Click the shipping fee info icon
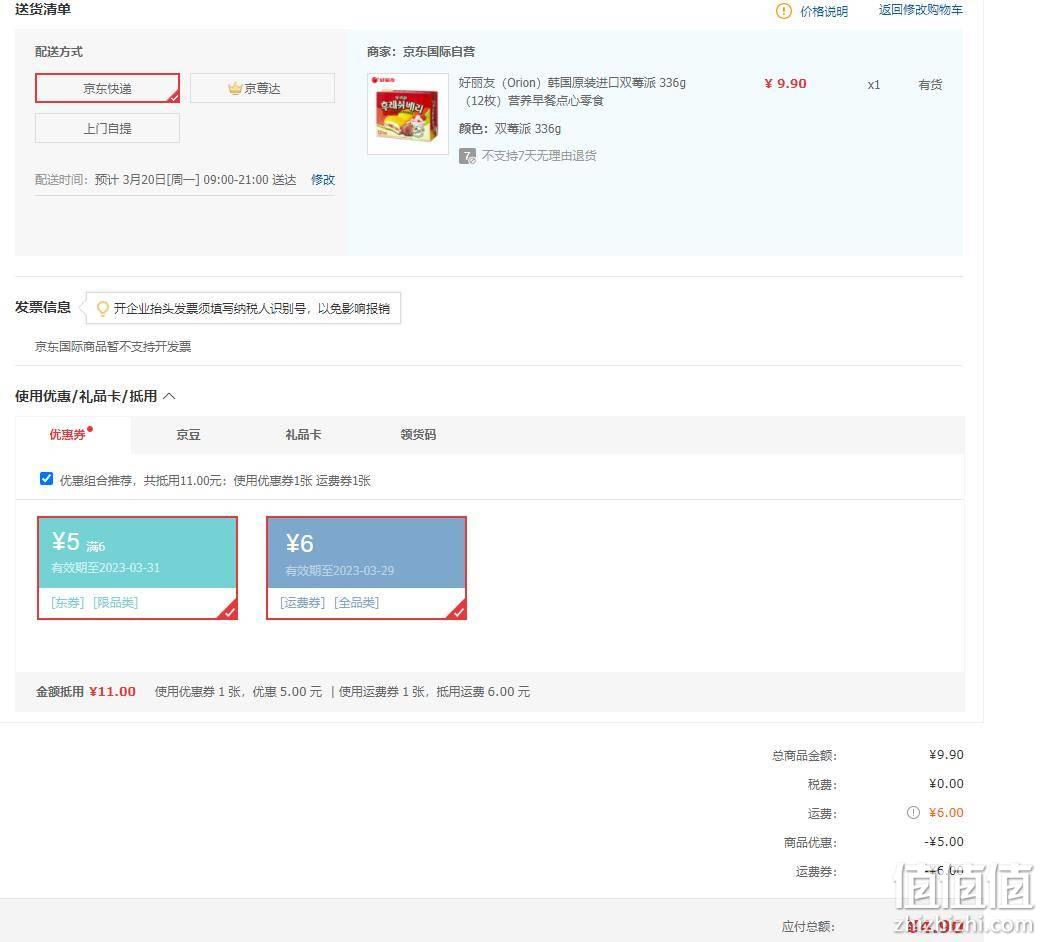This screenshot has width=1043, height=942. tap(913, 812)
